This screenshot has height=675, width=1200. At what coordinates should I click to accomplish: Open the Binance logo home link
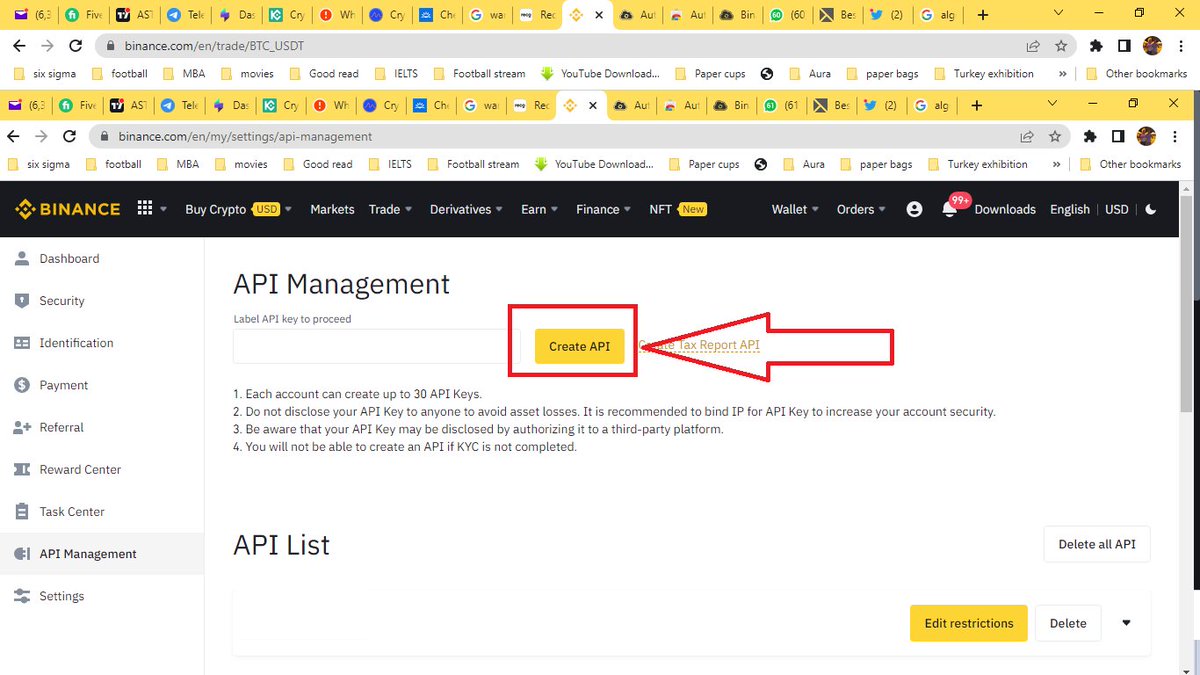coord(67,209)
